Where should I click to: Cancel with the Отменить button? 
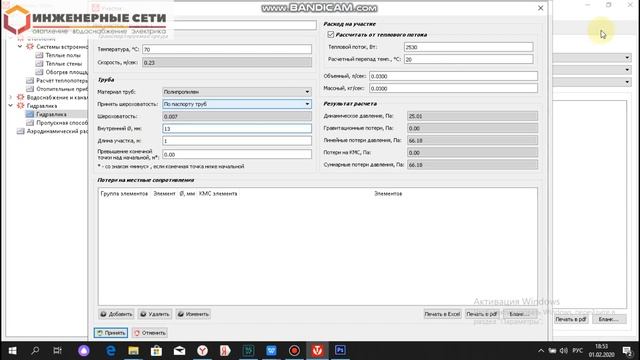pos(149,333)
